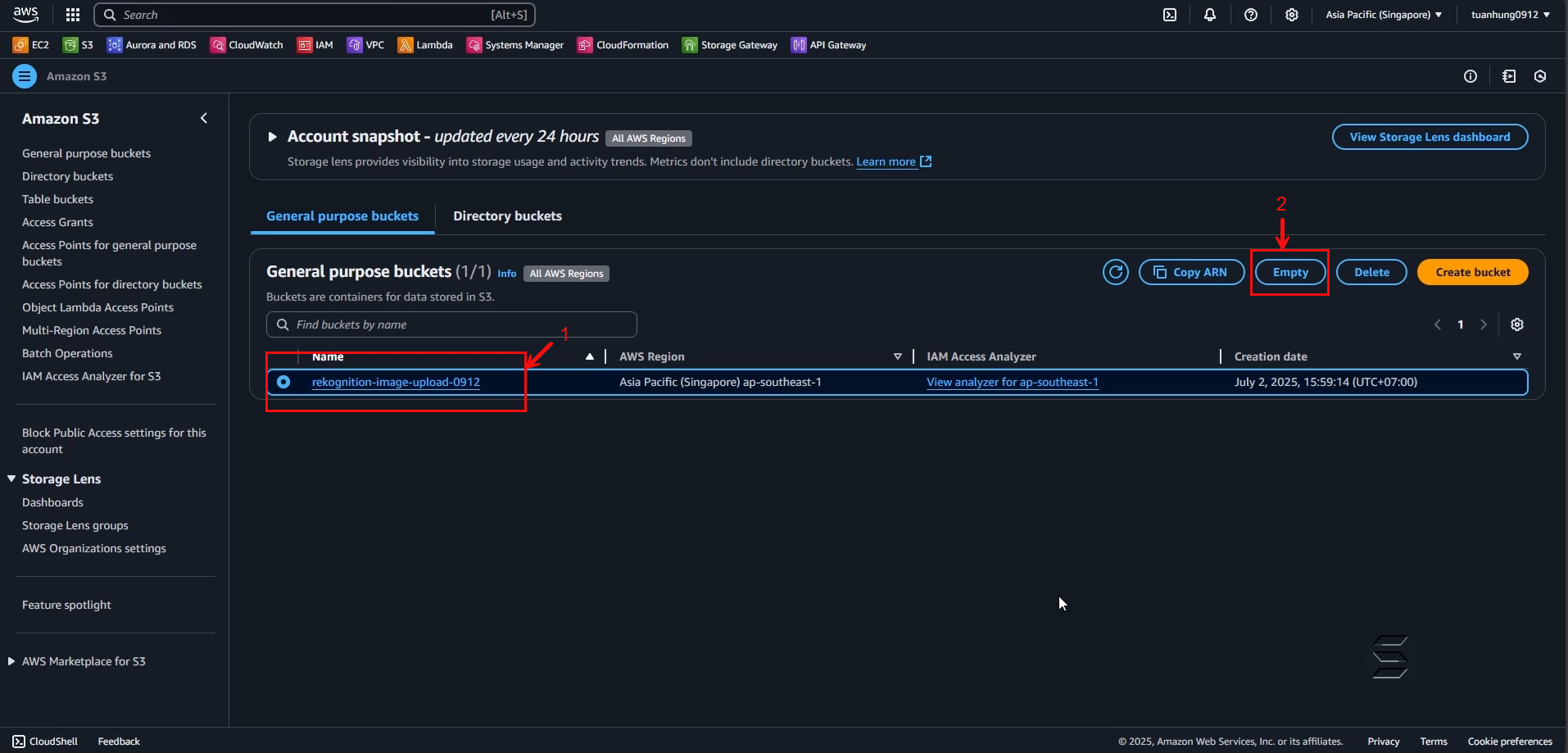Viewport: 1568px width, 753px height.
Task: Open the top bar settings gear
Action: (x=1292, y=15)
